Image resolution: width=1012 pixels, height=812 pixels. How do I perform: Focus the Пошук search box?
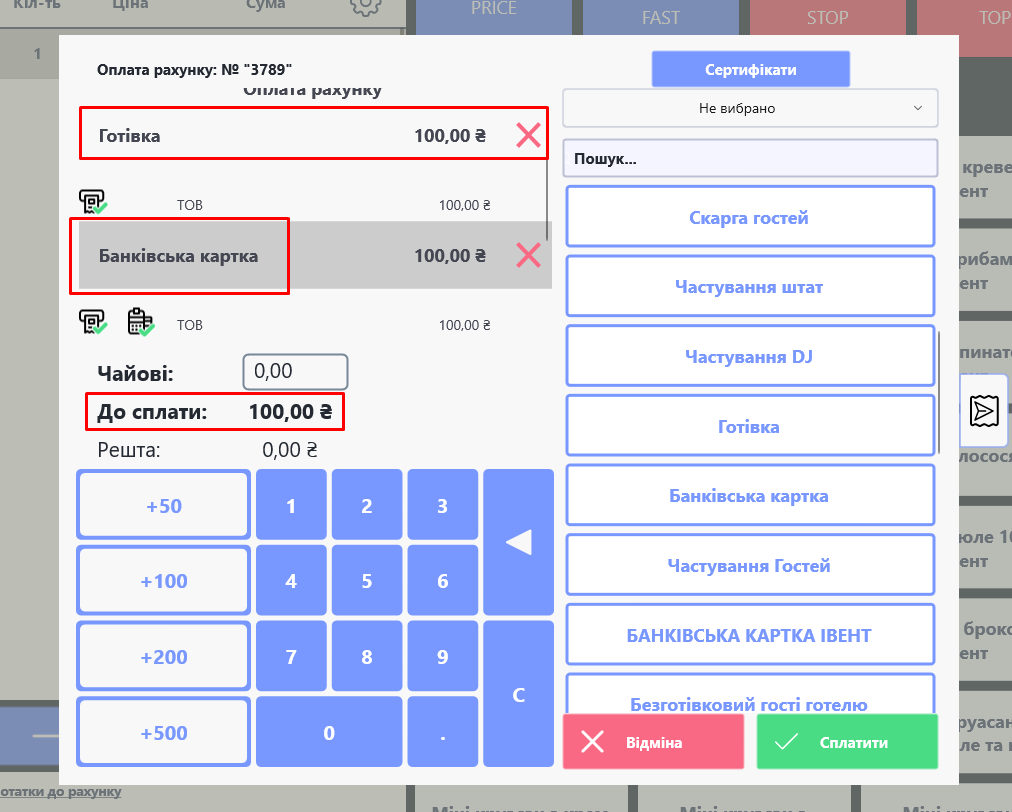(750, 159)
